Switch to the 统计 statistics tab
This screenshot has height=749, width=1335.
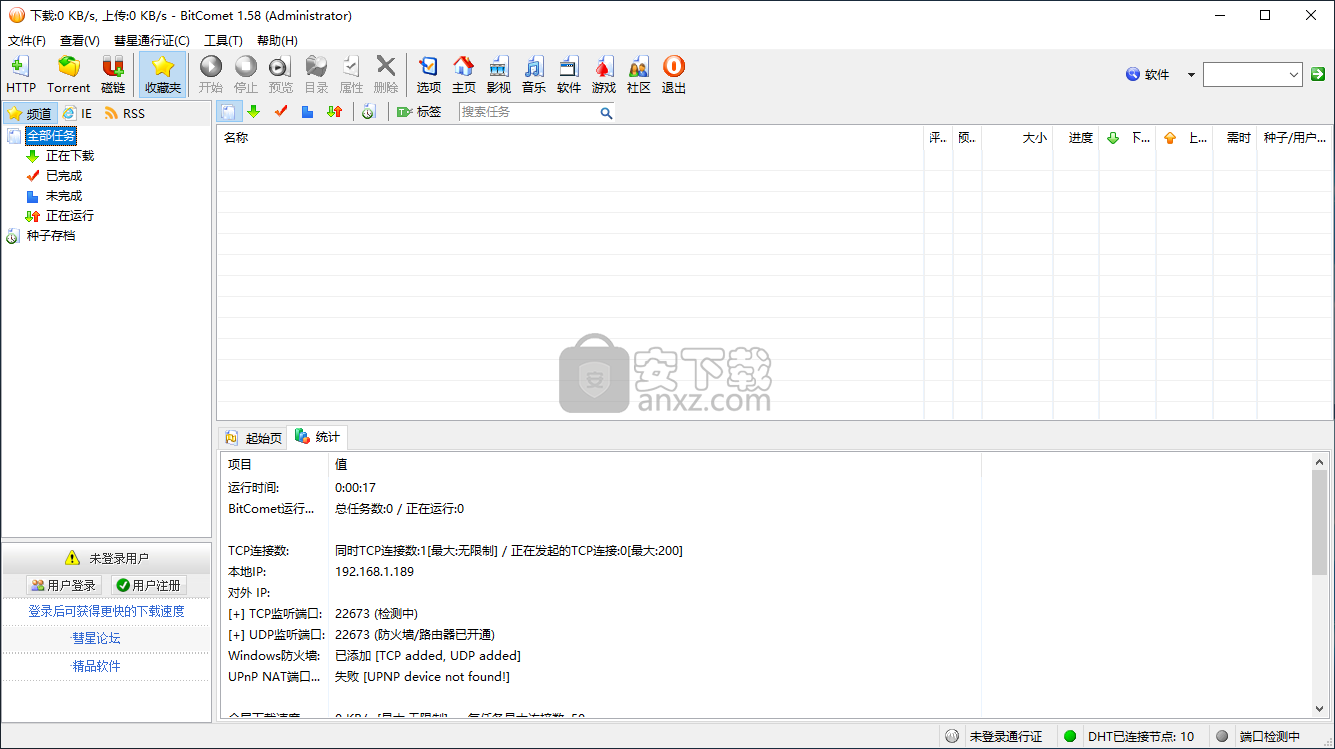click(318, 437)
